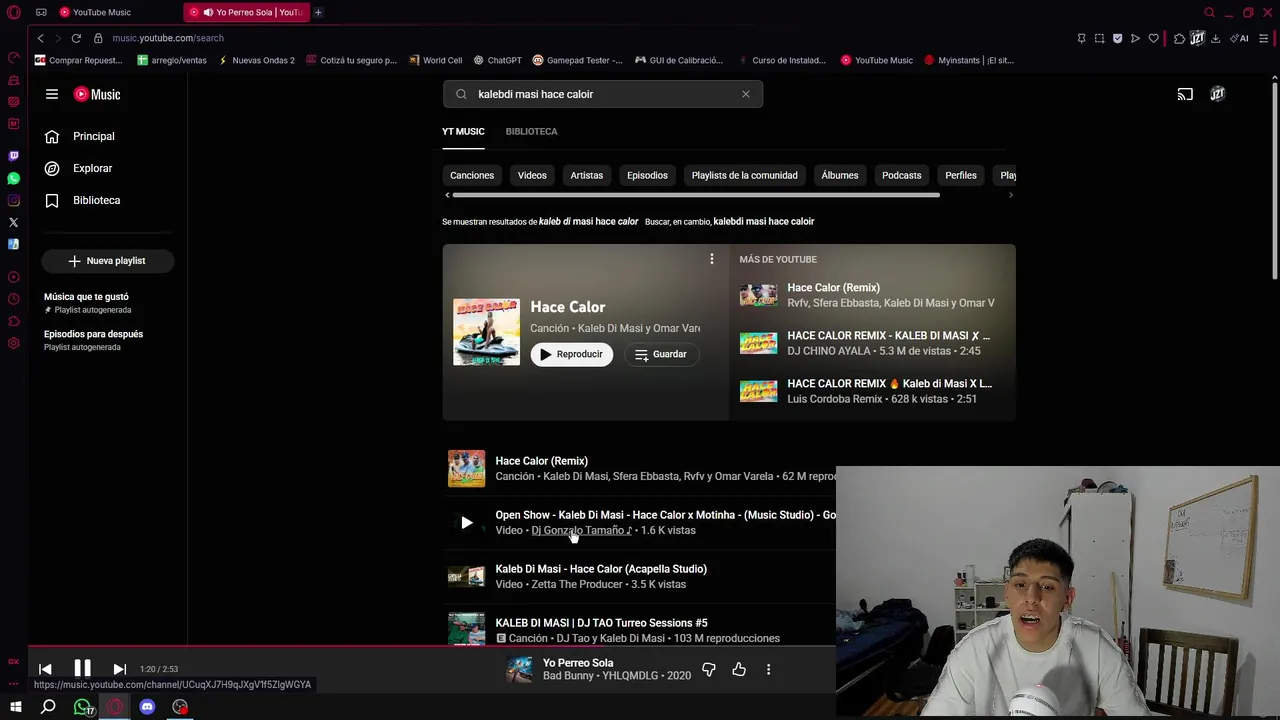
Task: Click the magnifier icon in search box
Action: click(x=461, y=94)
